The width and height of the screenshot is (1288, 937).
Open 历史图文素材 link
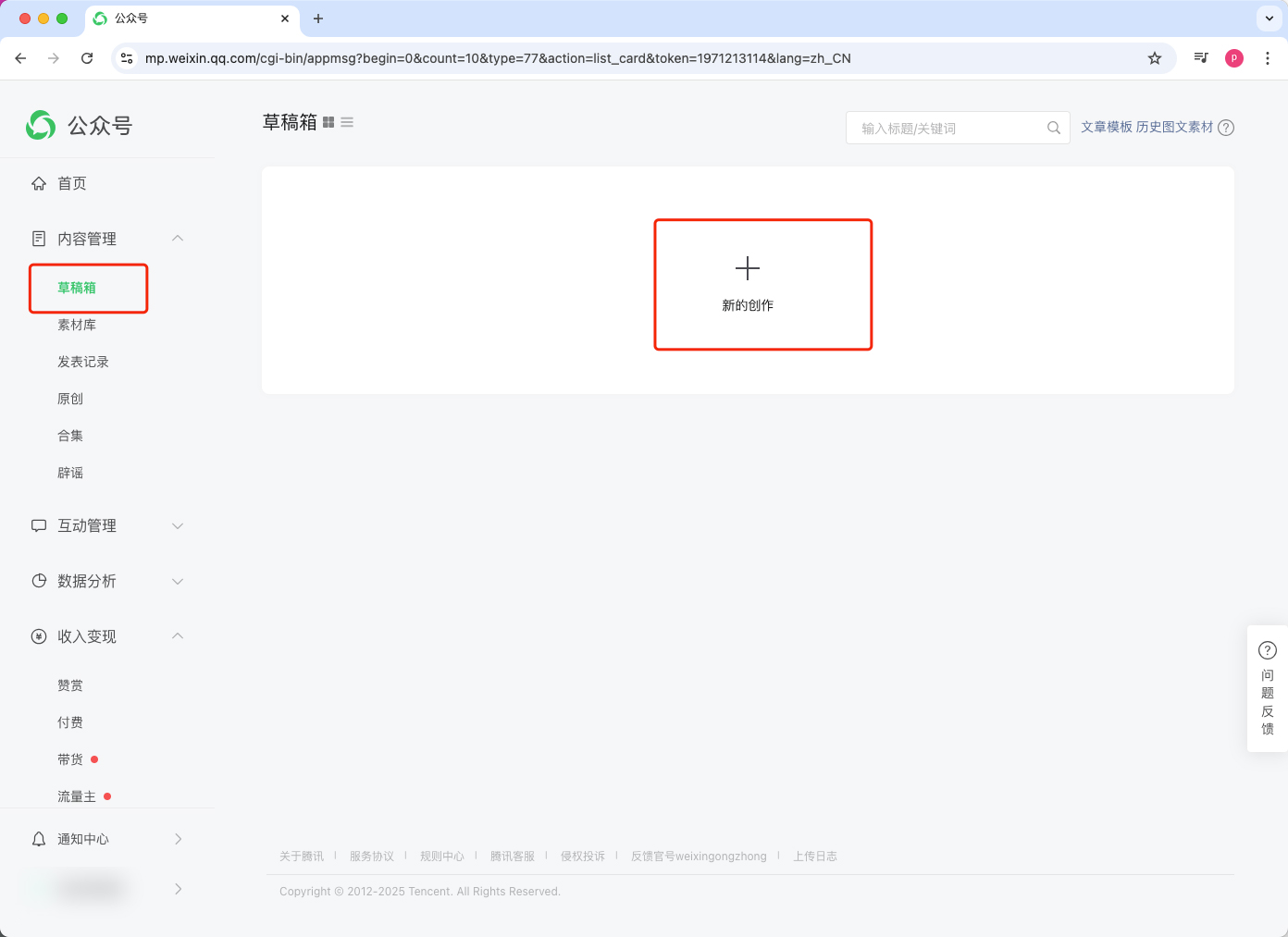pos(1174,127)
